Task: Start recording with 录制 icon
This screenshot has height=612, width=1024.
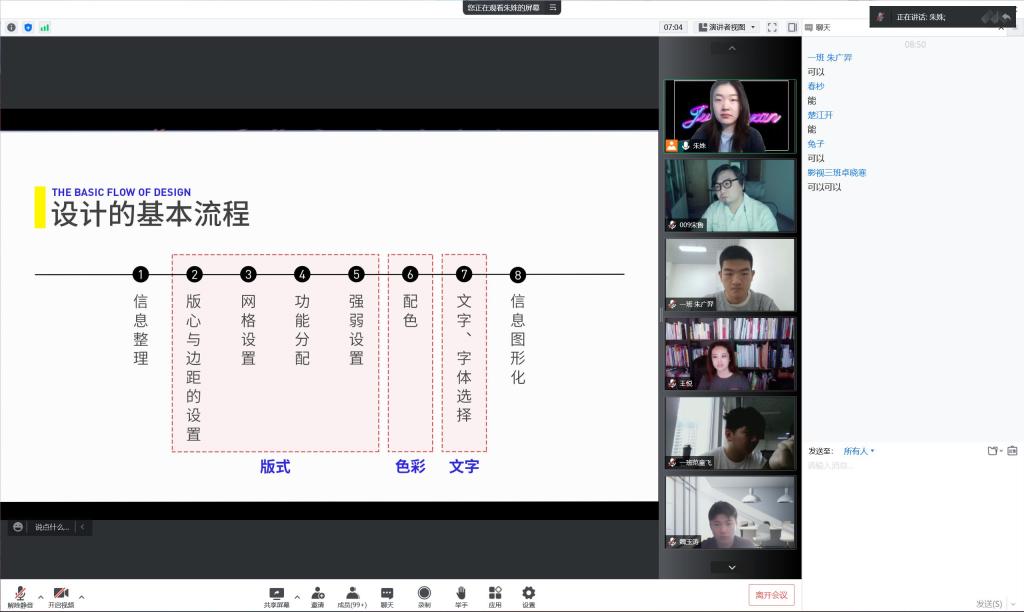Action: (424, 596)
